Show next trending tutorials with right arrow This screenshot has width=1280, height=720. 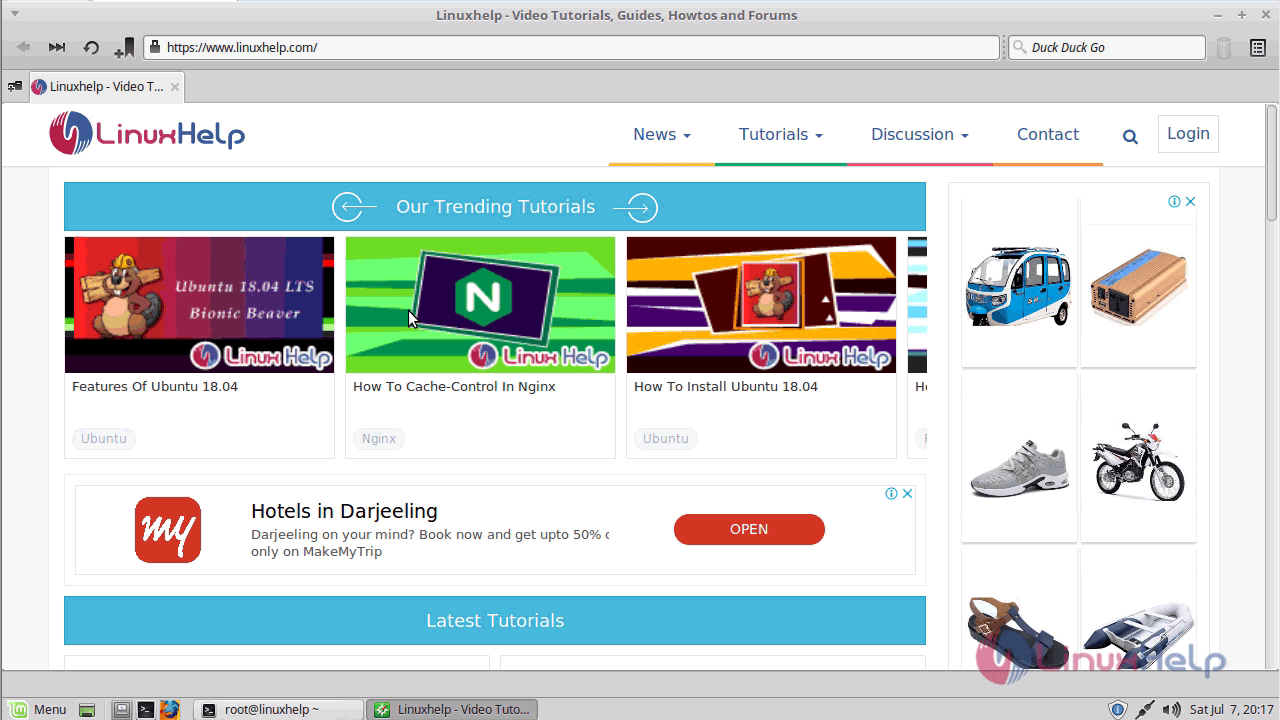point(636,207)
